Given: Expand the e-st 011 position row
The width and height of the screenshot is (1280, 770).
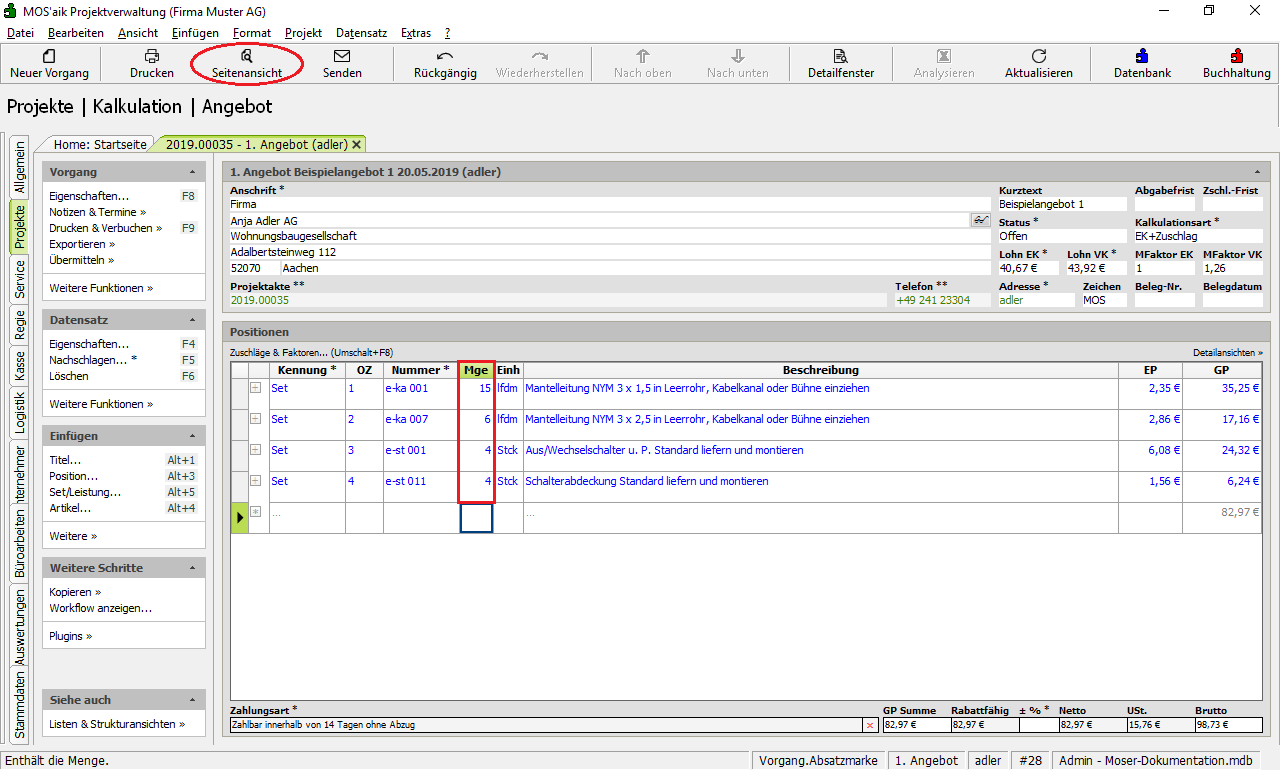Looking at the screenshot, I should click(256, 481).
